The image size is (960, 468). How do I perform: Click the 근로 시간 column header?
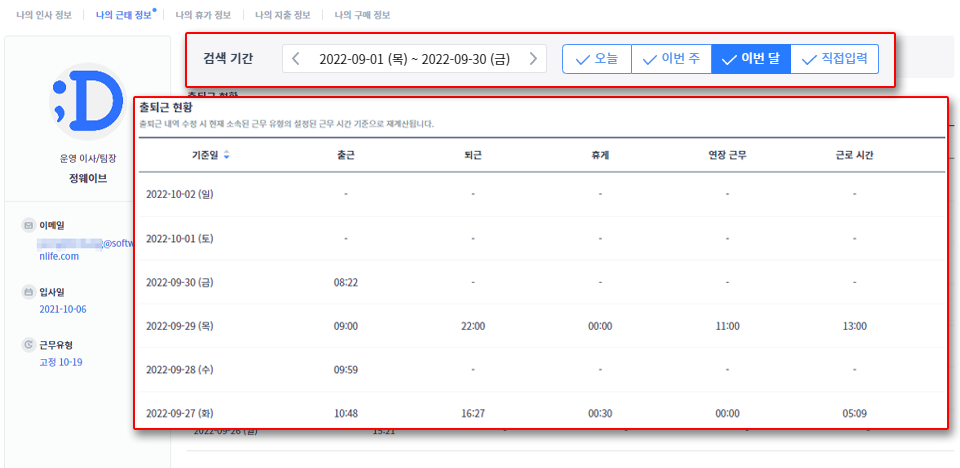coord(854,155)
